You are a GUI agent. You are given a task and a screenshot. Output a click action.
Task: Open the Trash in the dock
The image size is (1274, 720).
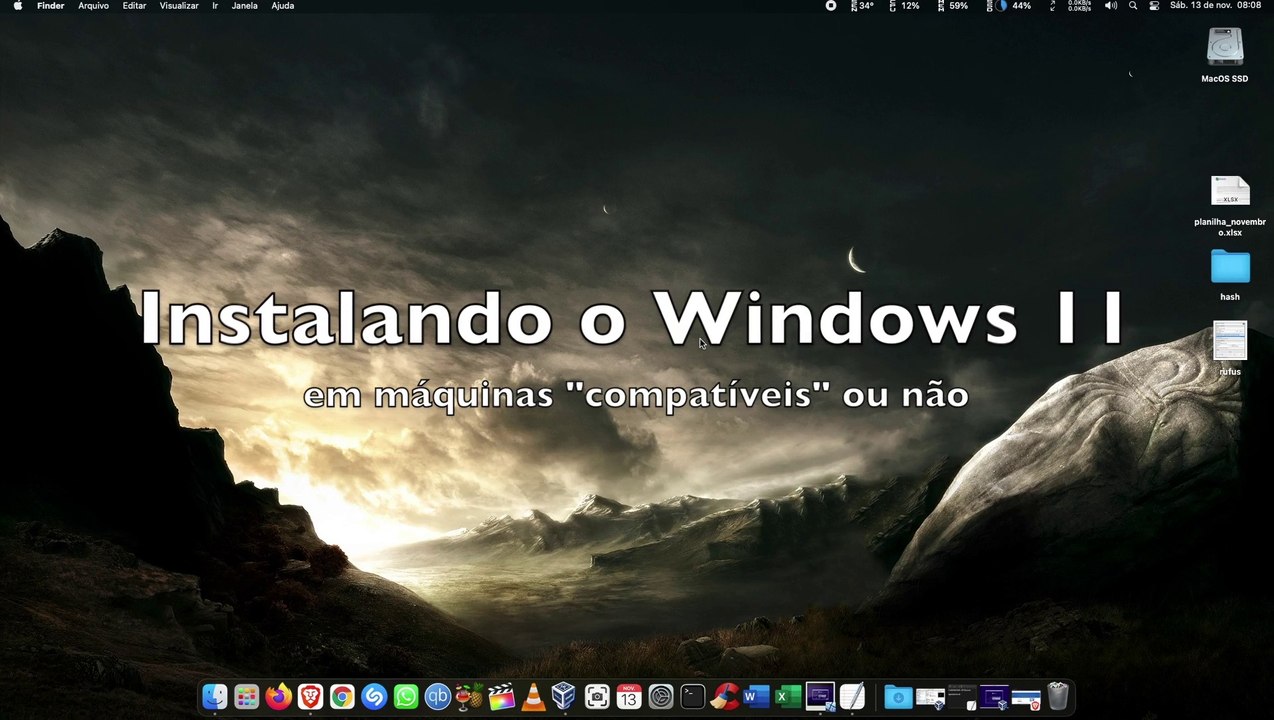point(1058,696)
